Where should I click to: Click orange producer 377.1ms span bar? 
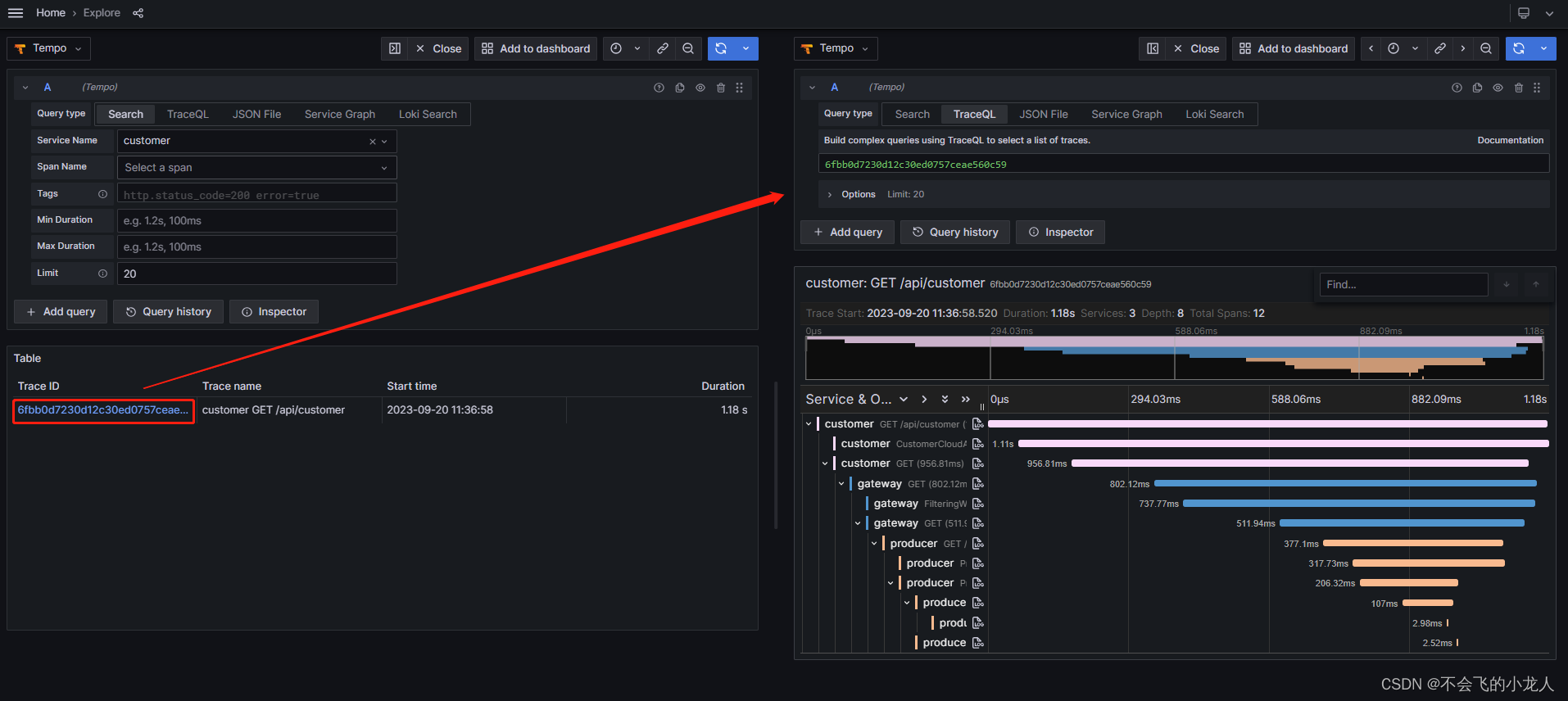click(1413, 544)
